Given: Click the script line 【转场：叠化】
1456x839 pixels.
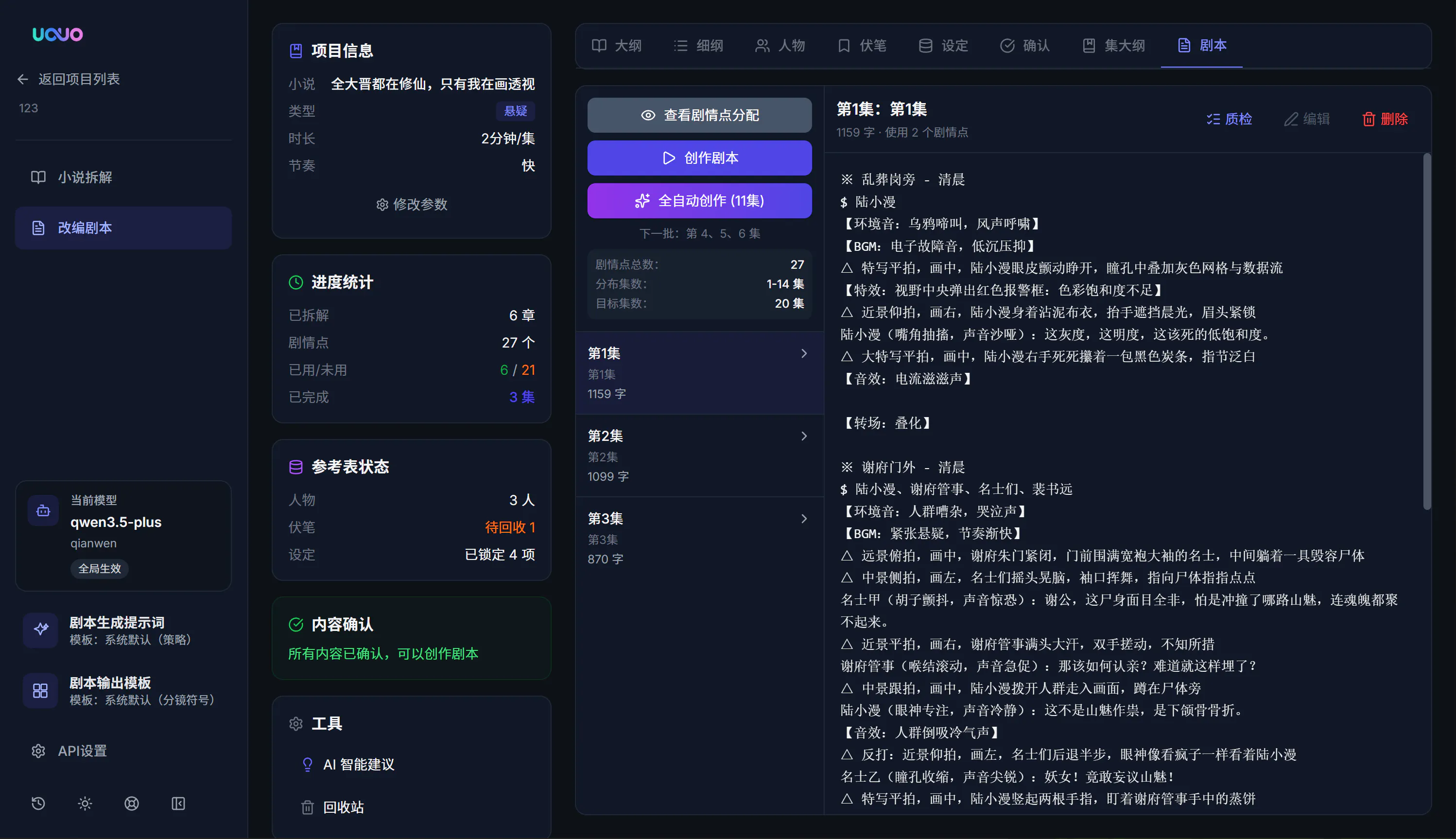Looking at the screenshot, I should (x=886, y=423).
